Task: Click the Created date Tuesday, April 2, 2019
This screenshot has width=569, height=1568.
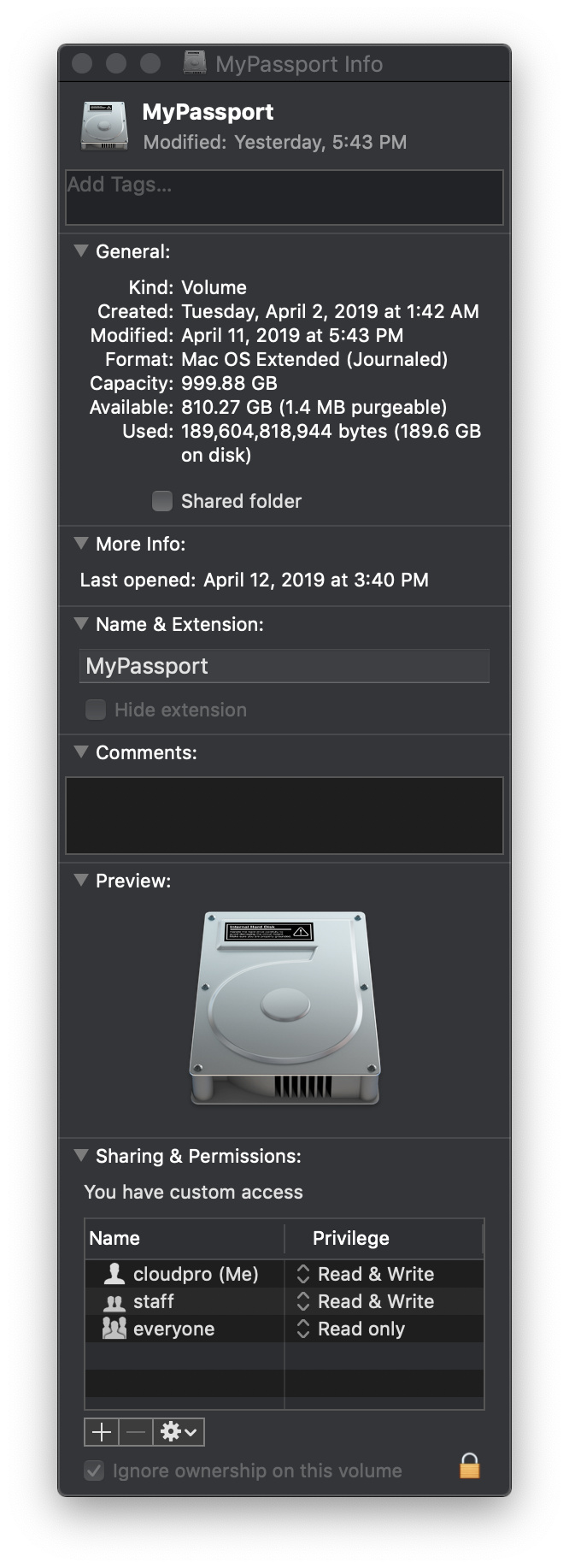Action: (x=330, y=311)
